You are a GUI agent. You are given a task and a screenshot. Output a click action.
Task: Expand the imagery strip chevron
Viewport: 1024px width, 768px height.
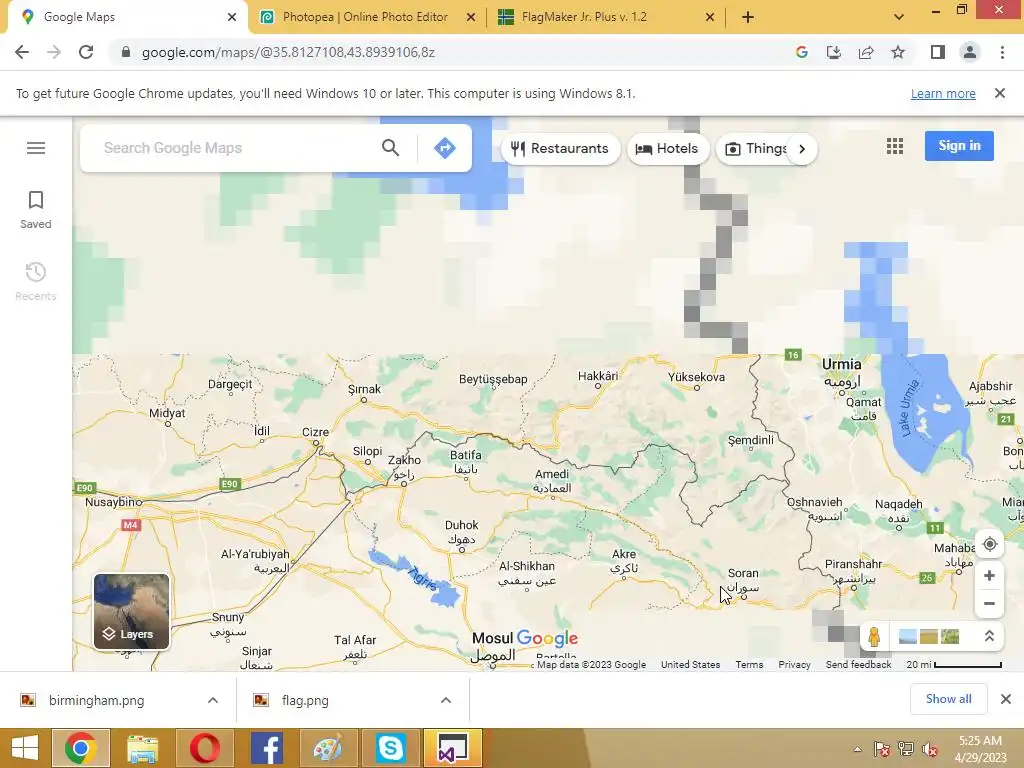(x=989, y=636)
